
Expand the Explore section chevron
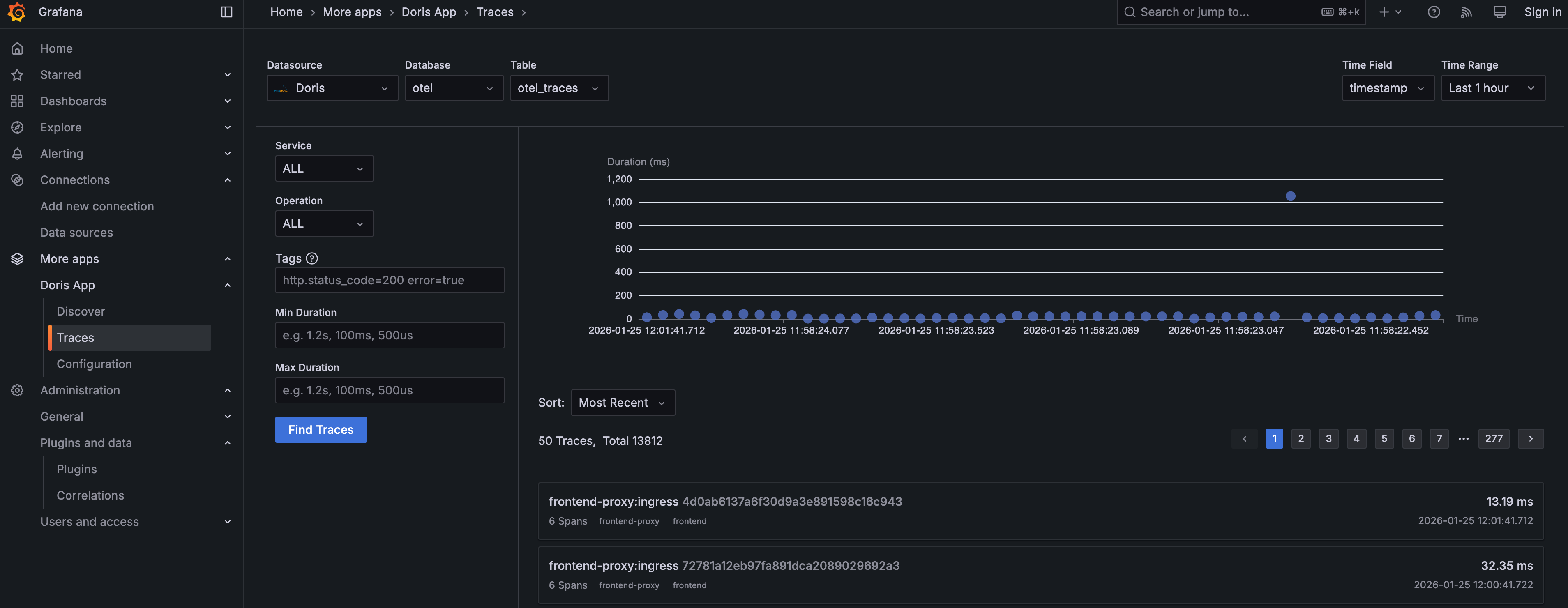228,127
